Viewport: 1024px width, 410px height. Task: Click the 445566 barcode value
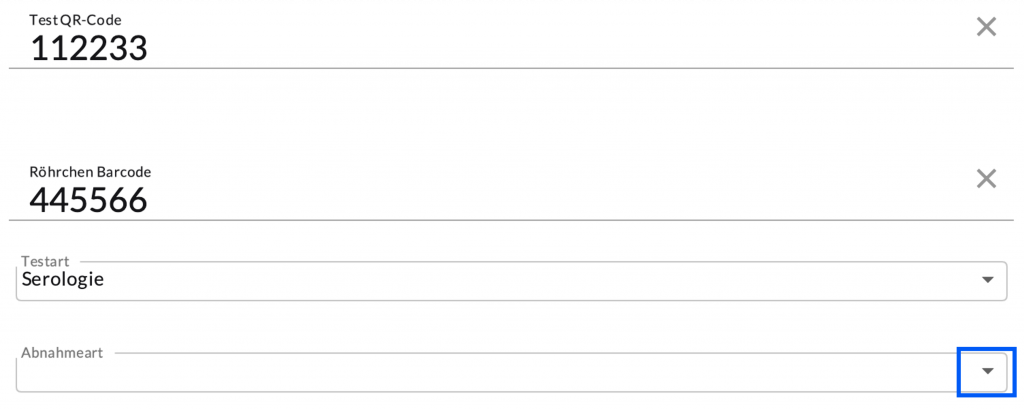[89, 200]
